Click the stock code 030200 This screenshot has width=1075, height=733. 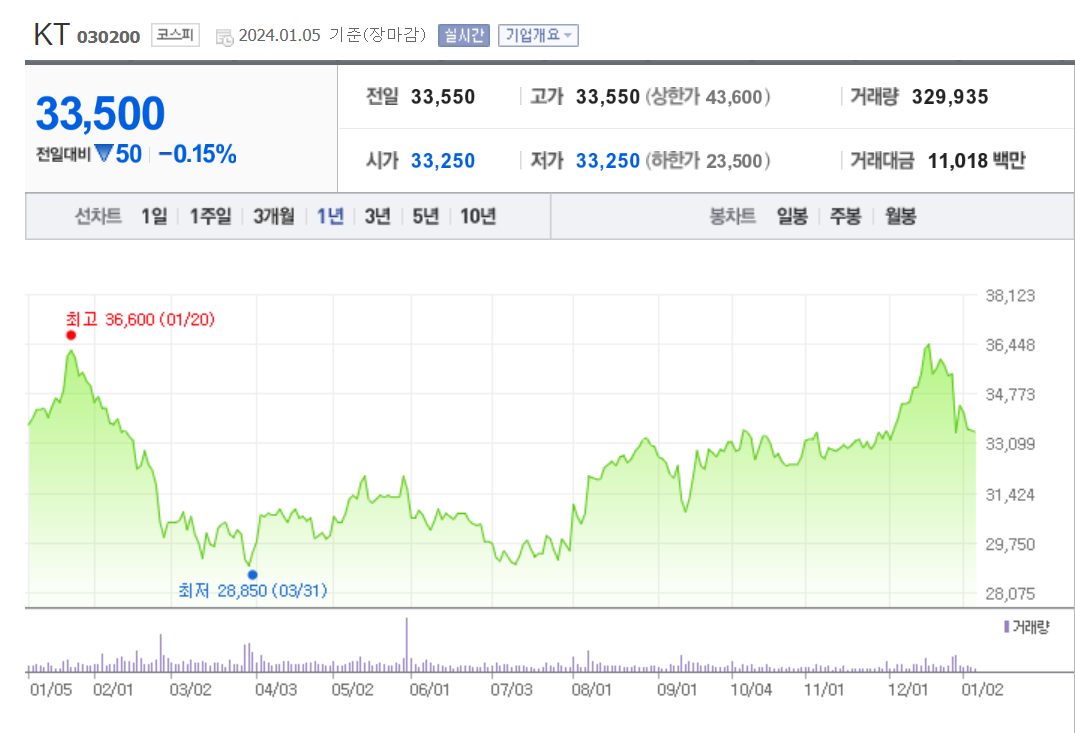tap(108, 37)
